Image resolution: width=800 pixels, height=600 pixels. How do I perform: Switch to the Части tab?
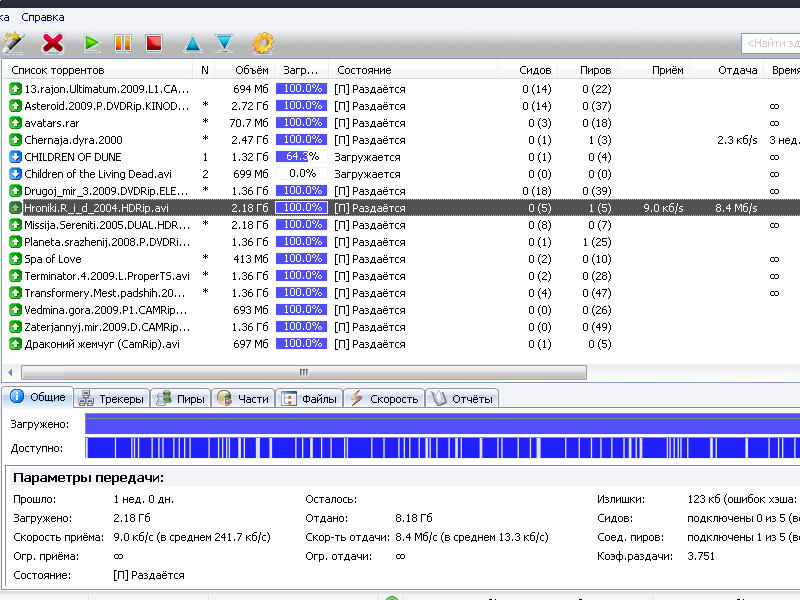coord(243,398)
